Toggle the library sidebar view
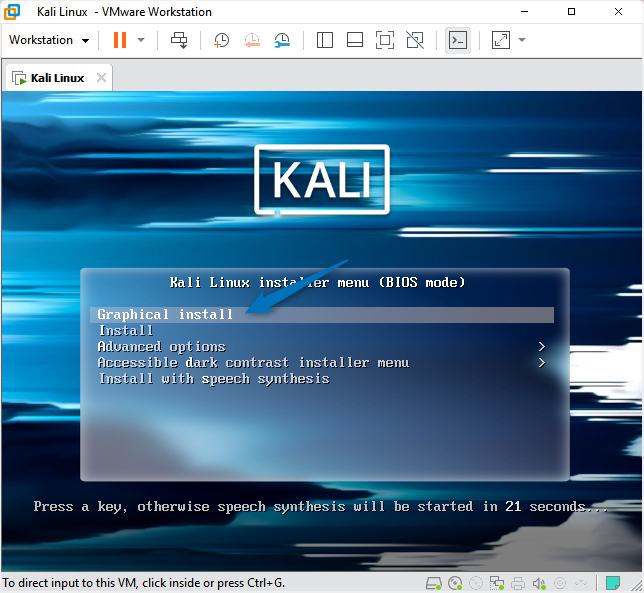Image resolution: width=644 pixels, height=593 pixels. (324, 40)
